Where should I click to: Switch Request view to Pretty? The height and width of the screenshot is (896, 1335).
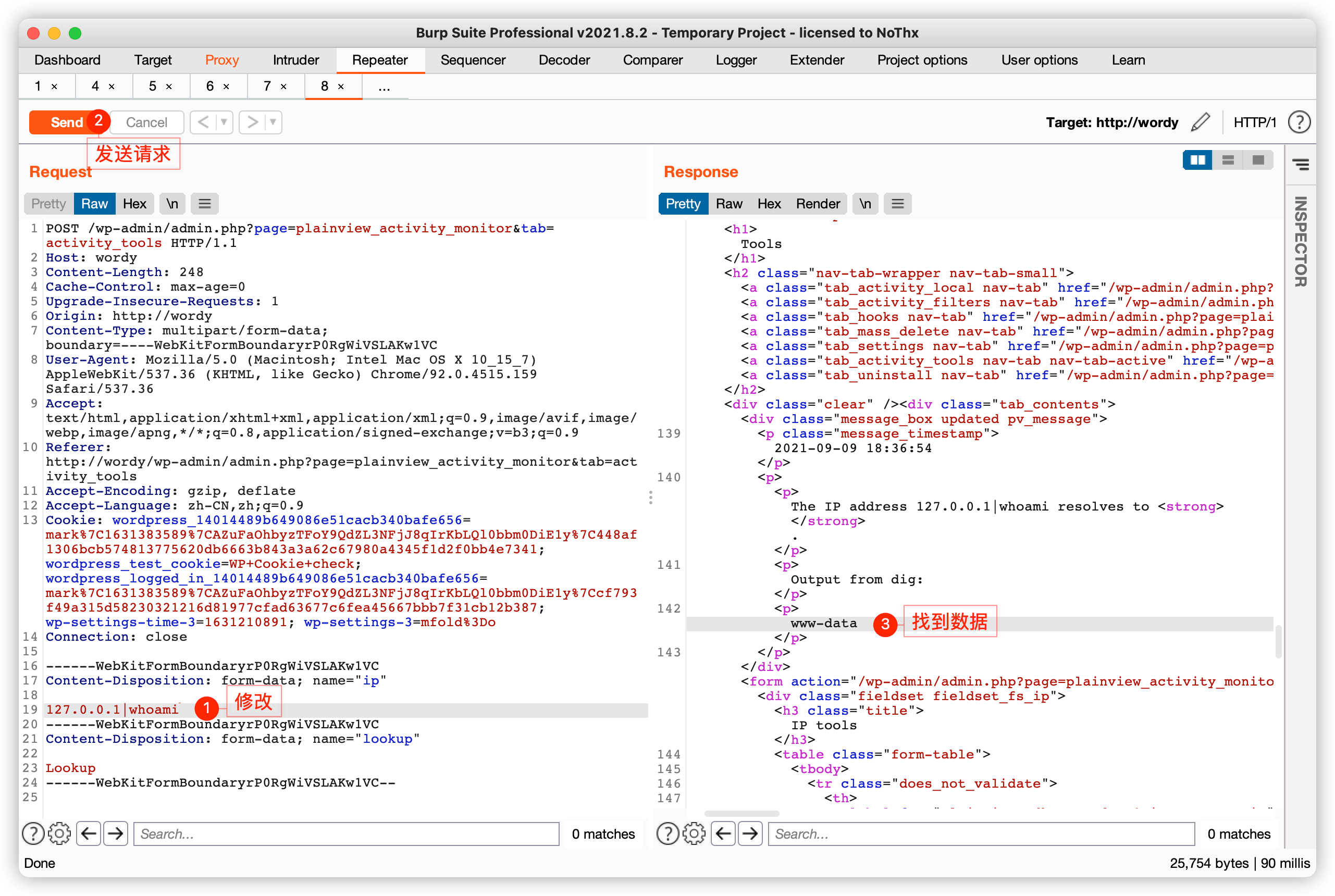tap(48, 204)
